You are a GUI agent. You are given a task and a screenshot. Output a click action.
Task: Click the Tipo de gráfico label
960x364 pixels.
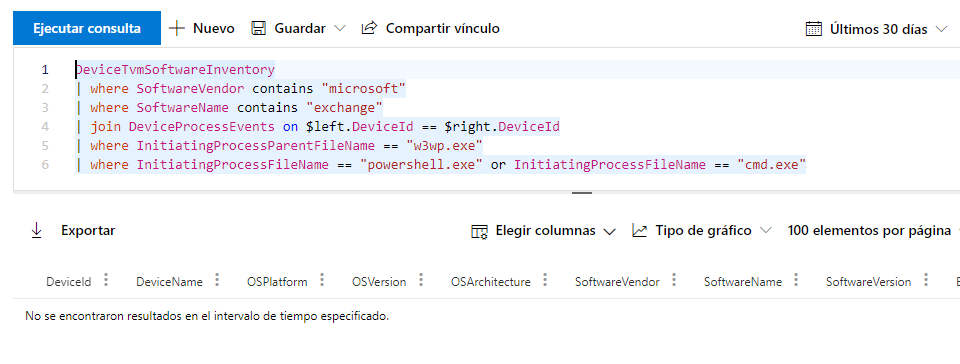[703, 231]
